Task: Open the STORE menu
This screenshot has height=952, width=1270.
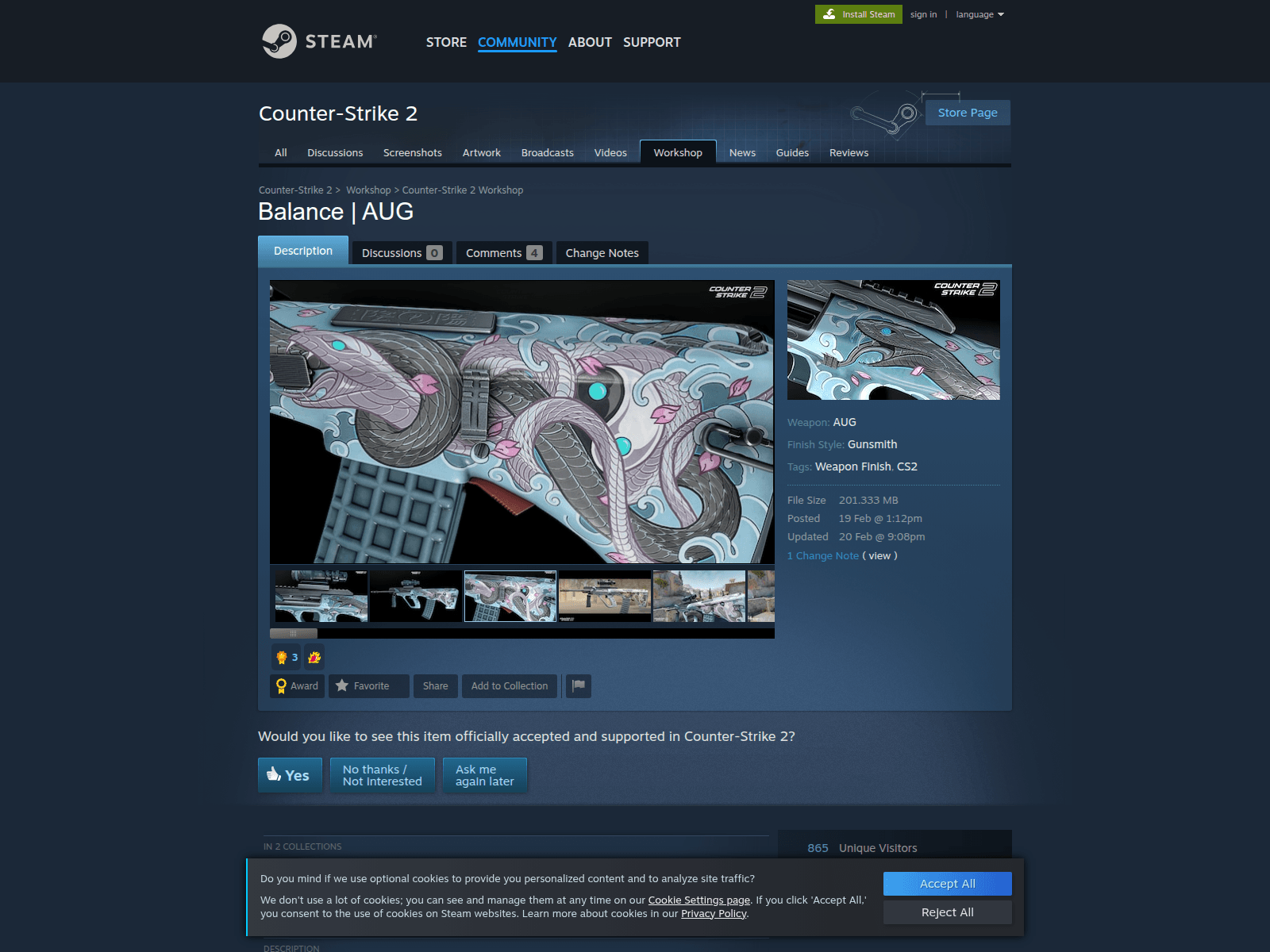Action: pos(446,42)
